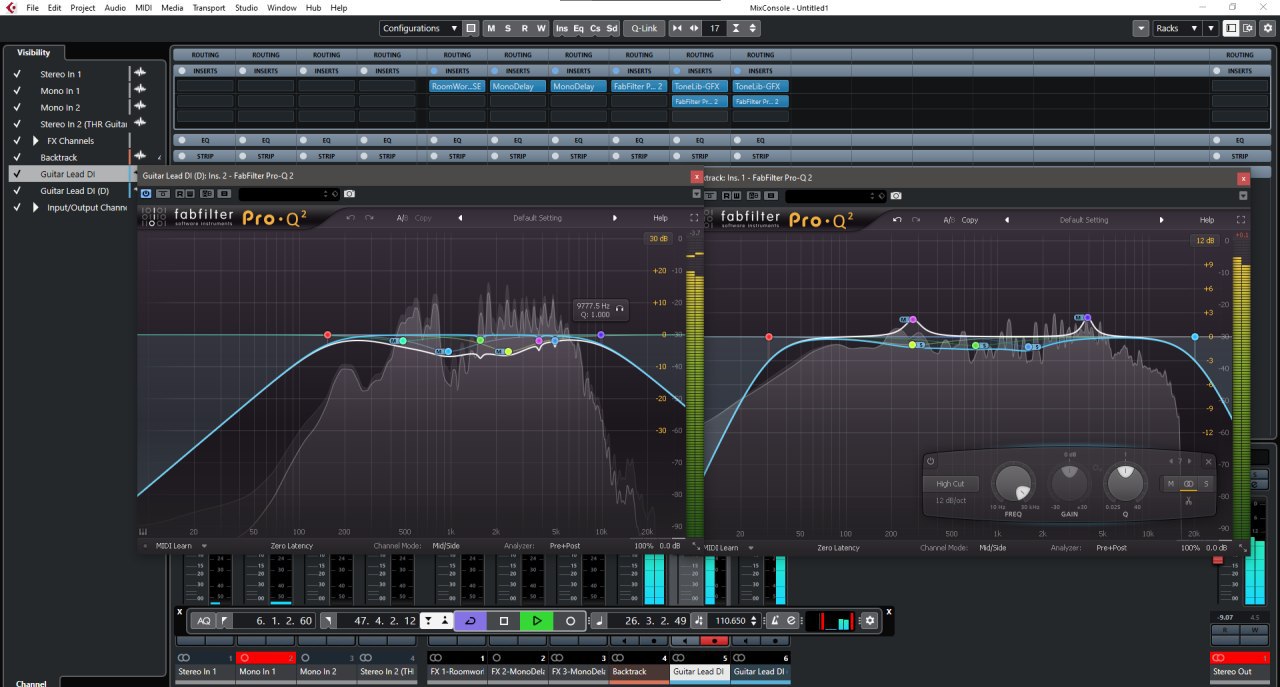Click the Record button in the transport
The width and height of the screenshot is (1280, 687).
point(570,621)
